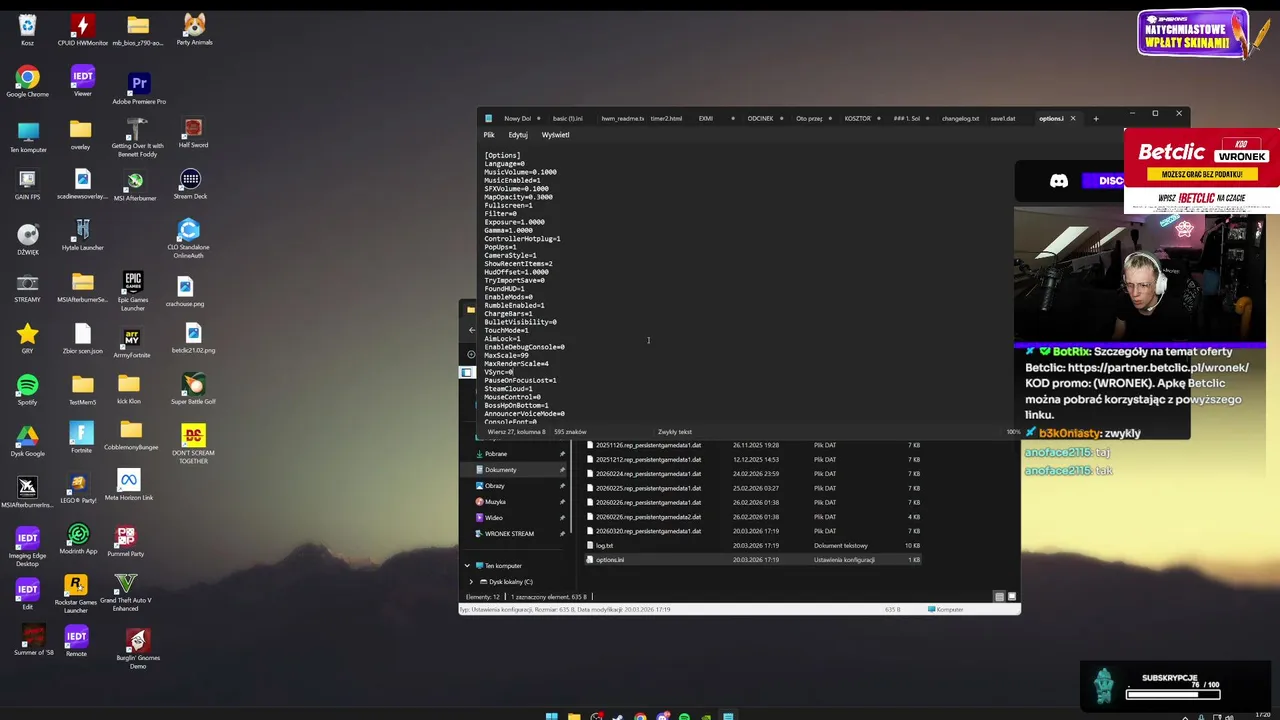
Task: Click the VSync=0 line in Notepad
Action: pos(498,372)
